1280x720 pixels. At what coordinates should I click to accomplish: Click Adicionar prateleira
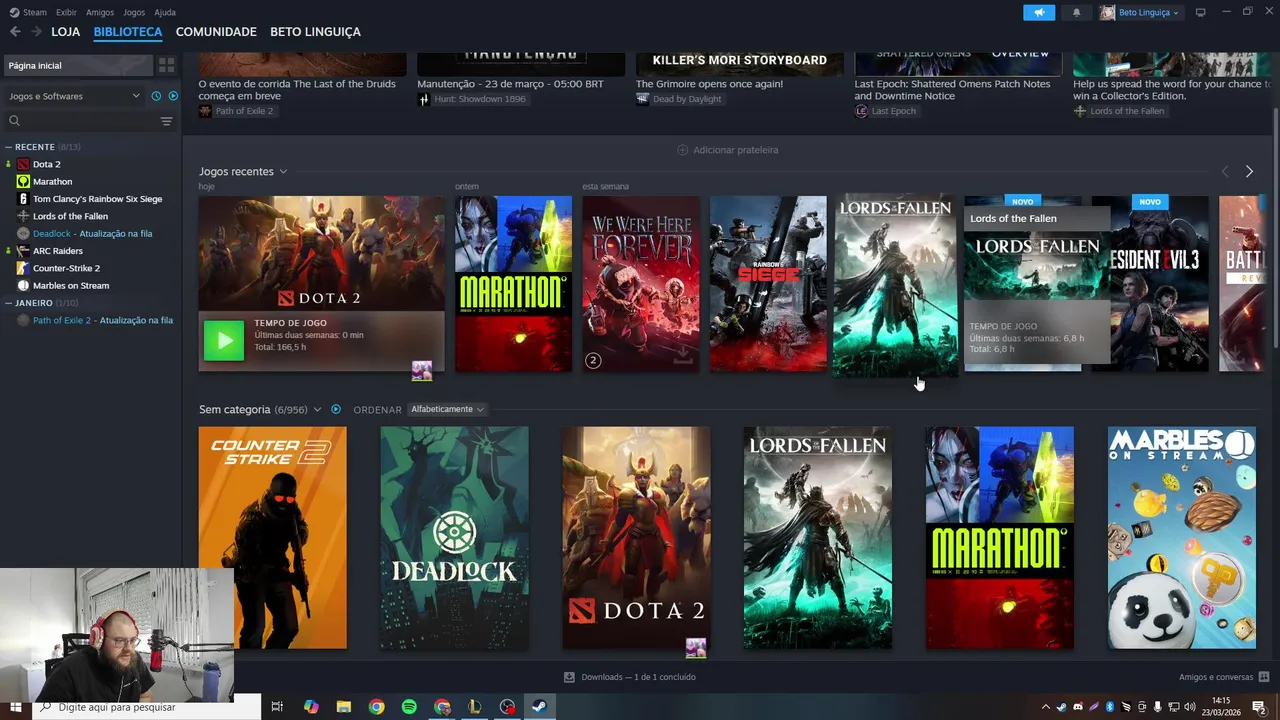[728, 150]
